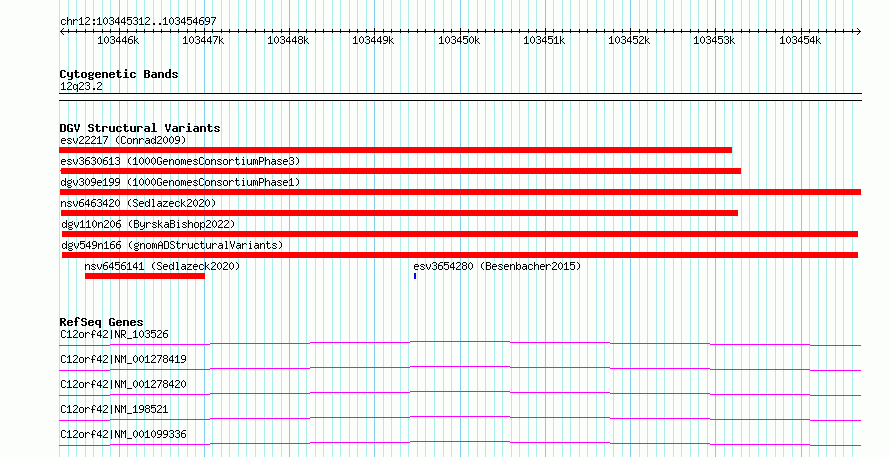
Task: Click the small blue marker under esv3654280
Action: tap(415, 276)
